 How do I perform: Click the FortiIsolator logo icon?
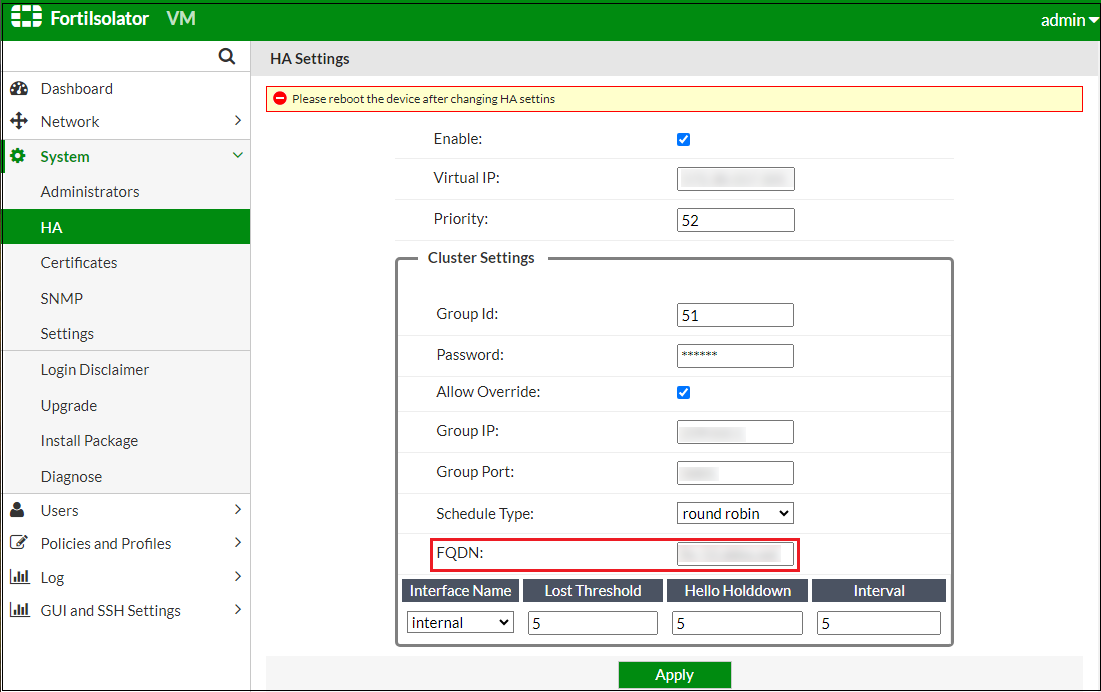tap(26, 19)
